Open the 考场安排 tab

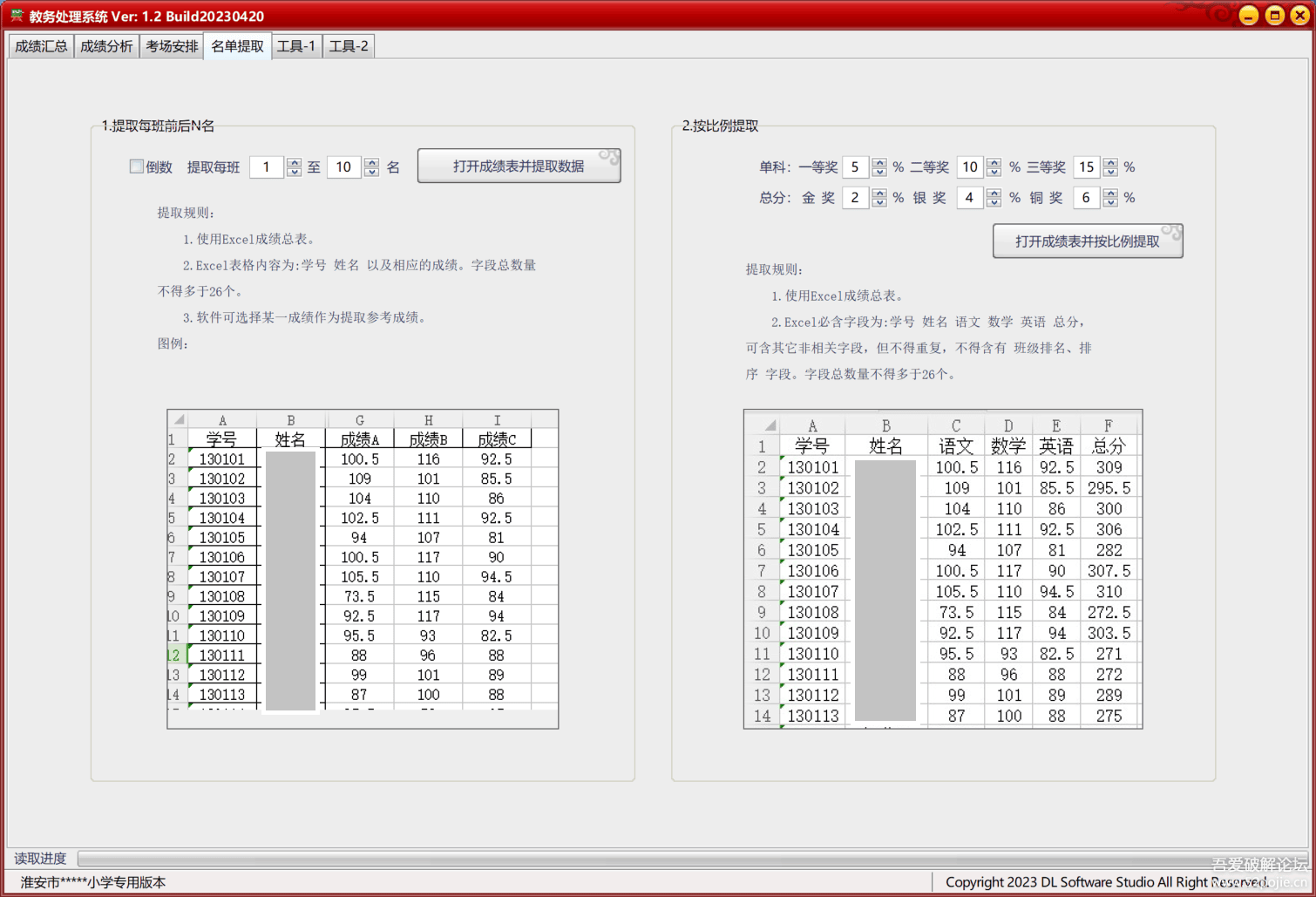point(171,45)
